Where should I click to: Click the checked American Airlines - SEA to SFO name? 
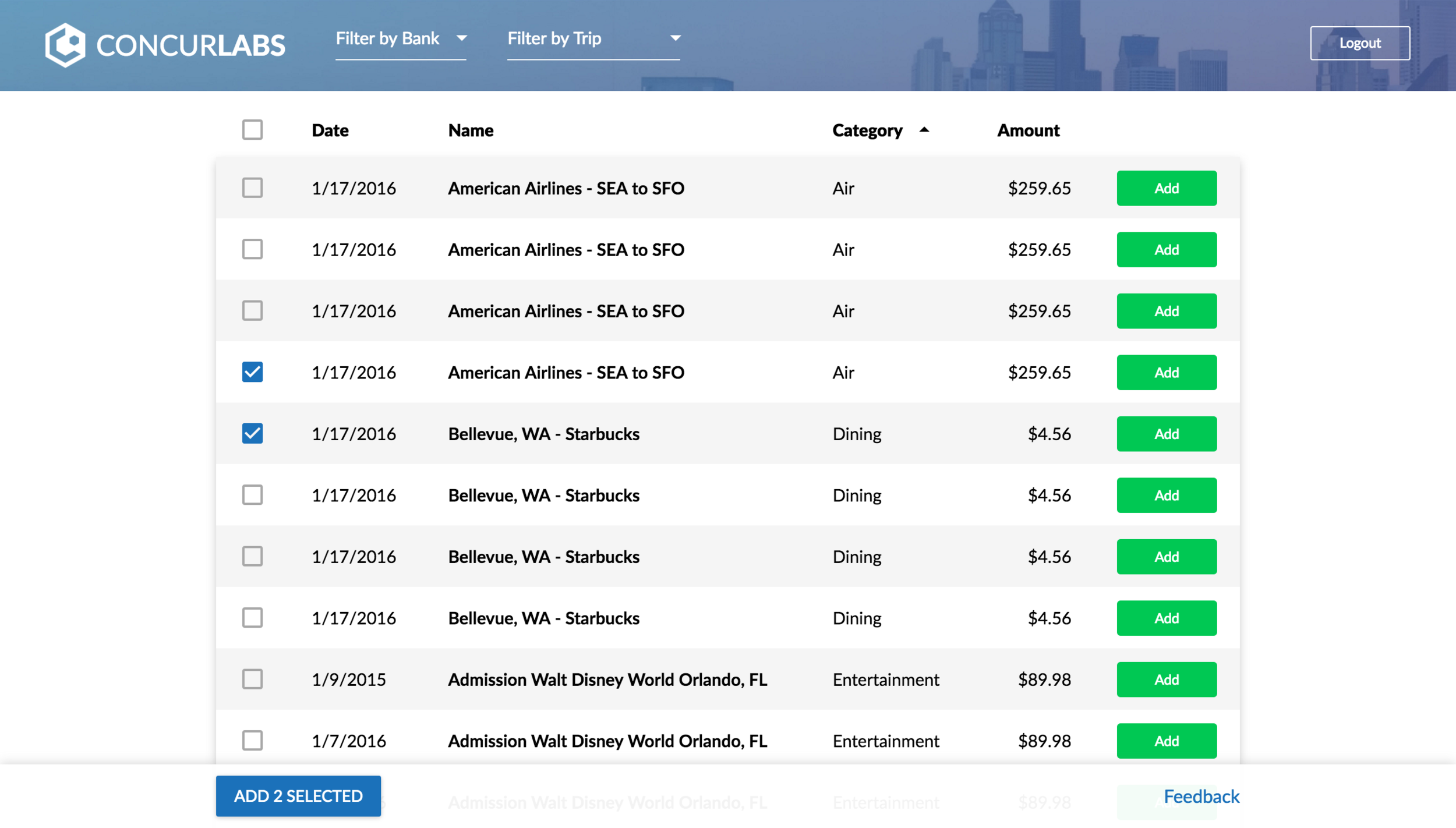[566, 373]
